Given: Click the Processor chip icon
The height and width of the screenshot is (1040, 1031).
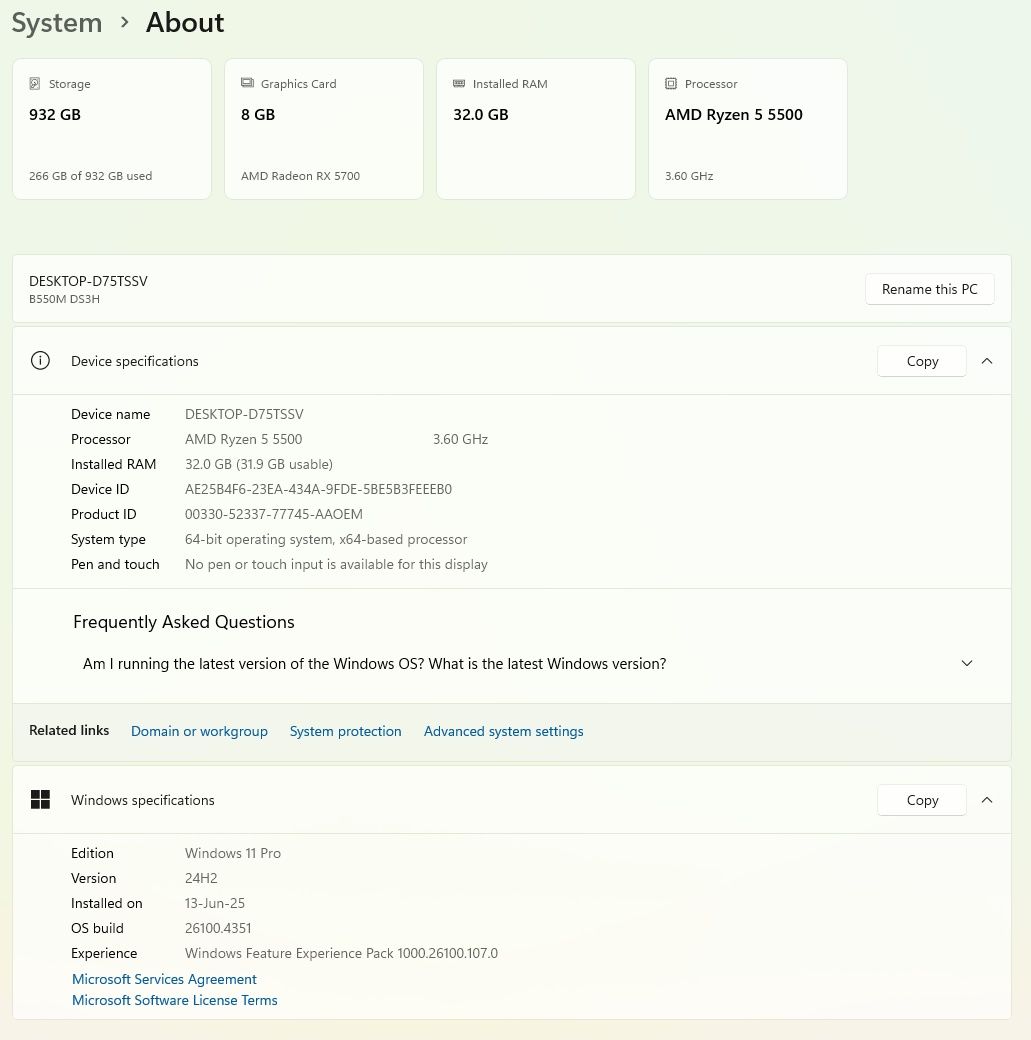Looking at the screenshot, I should (x=671, y=84).
